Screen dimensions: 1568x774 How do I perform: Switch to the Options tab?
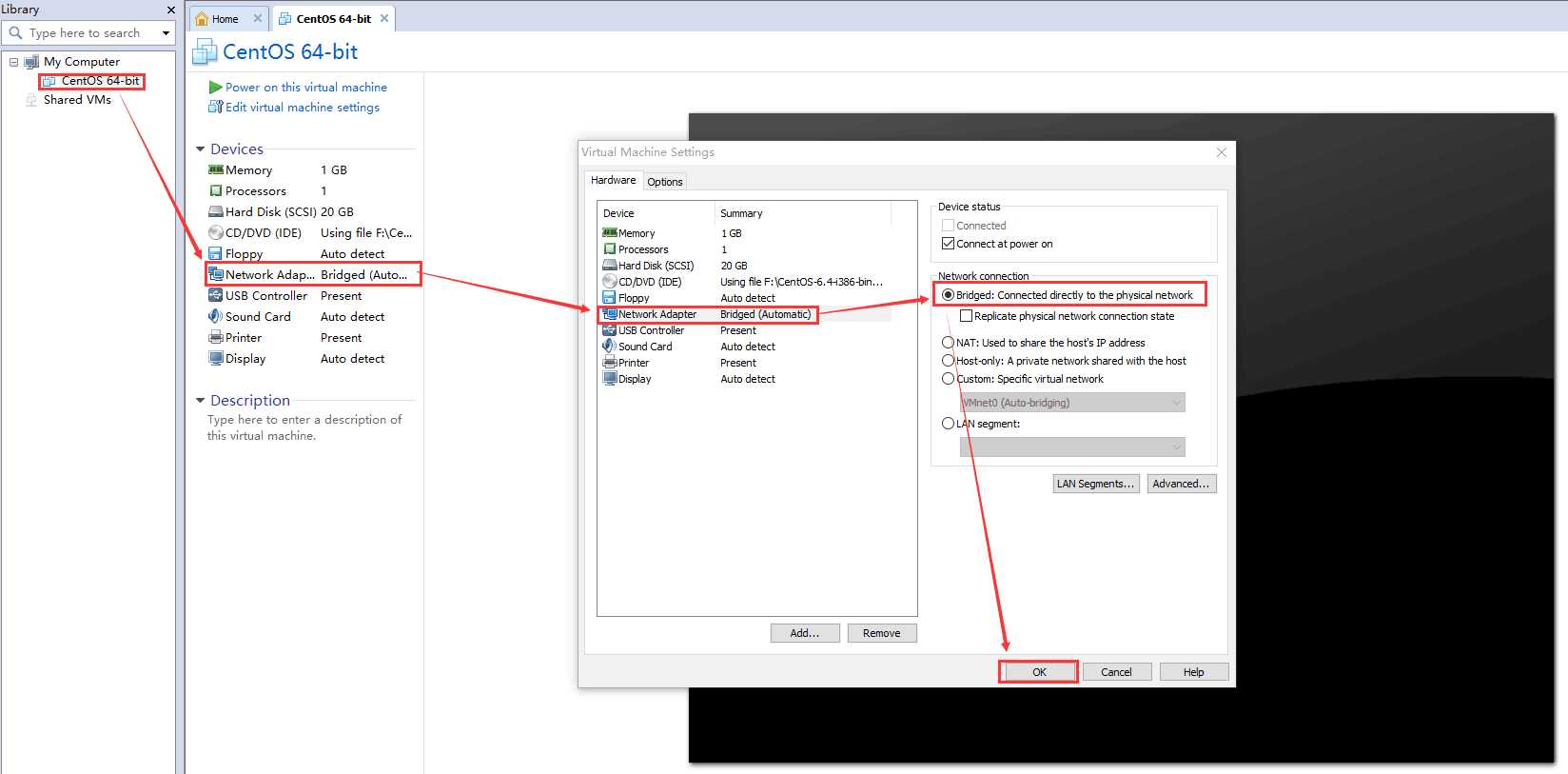[664, 182]
